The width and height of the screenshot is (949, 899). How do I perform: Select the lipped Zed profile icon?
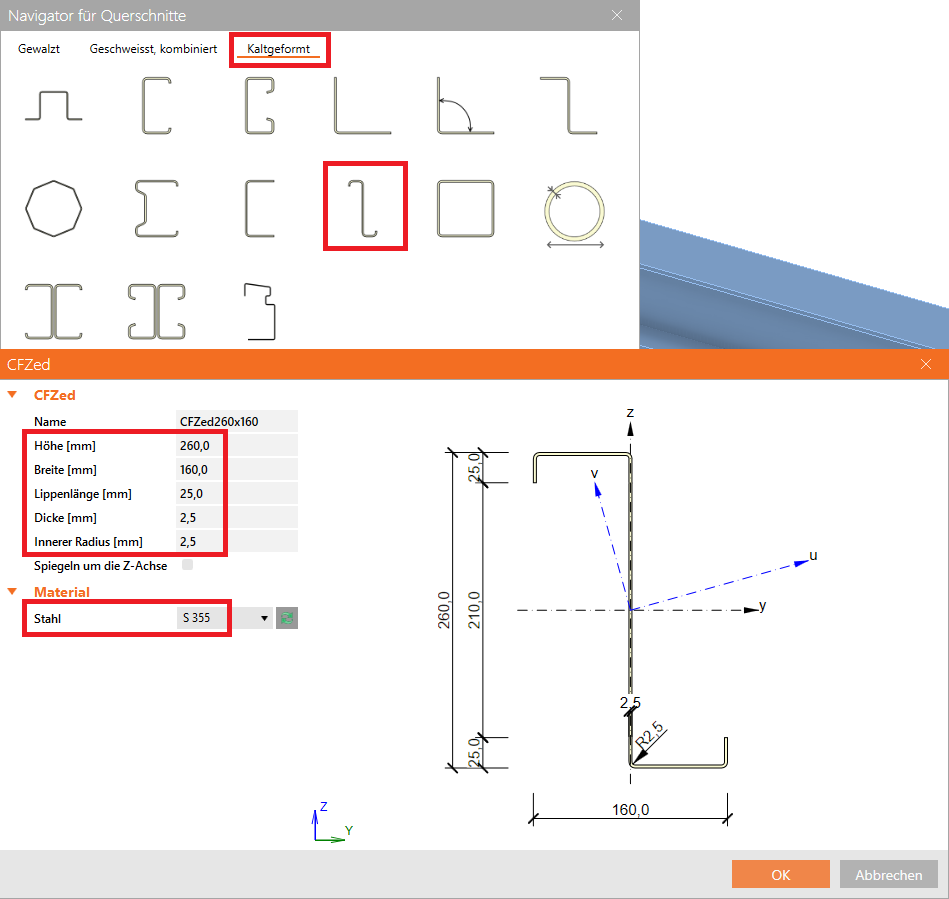[x=363, y=208]
